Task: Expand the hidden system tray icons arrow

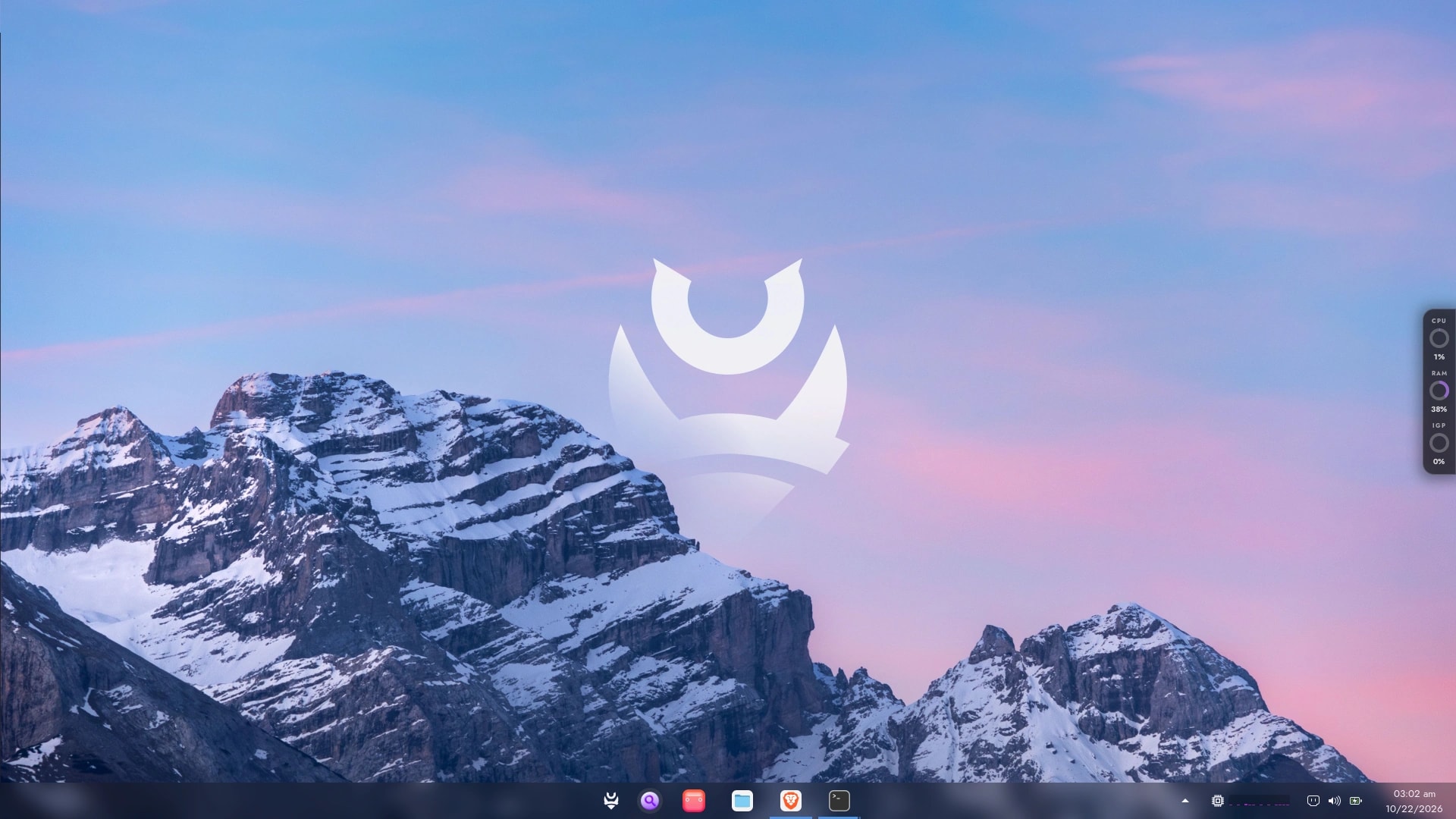Action: point(1185,801)
